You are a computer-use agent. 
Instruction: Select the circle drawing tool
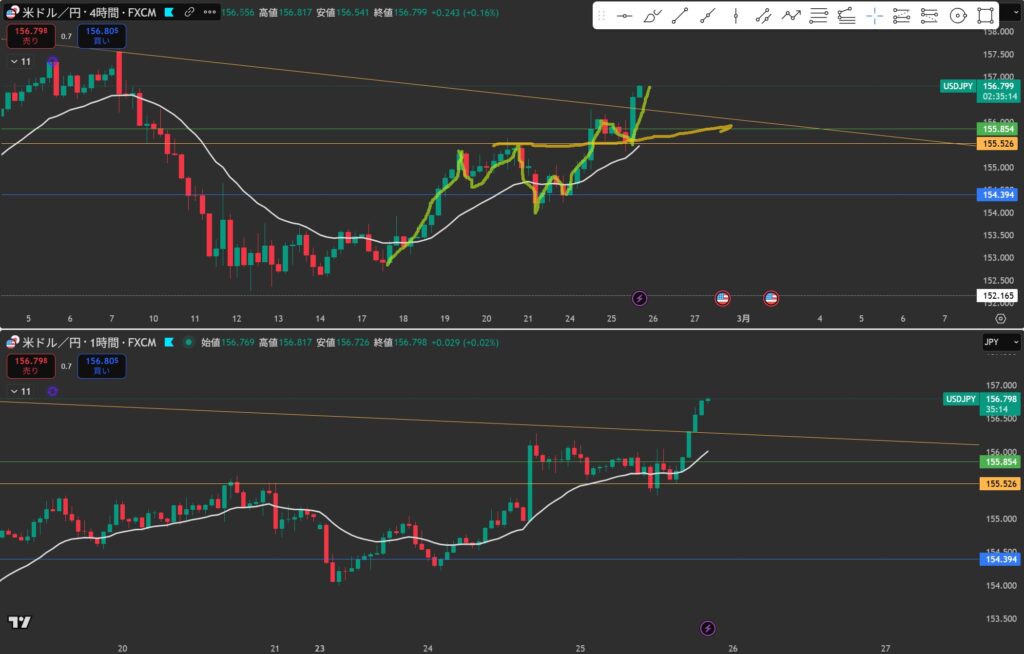pos(957,16)
